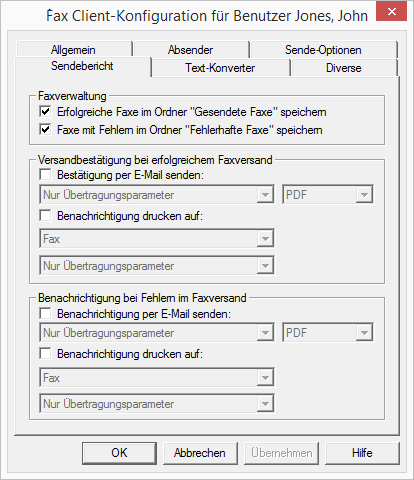Open the Allgemein tab
Image resolution: width=414 pixels, height=480 pixels.
point(73,50)
